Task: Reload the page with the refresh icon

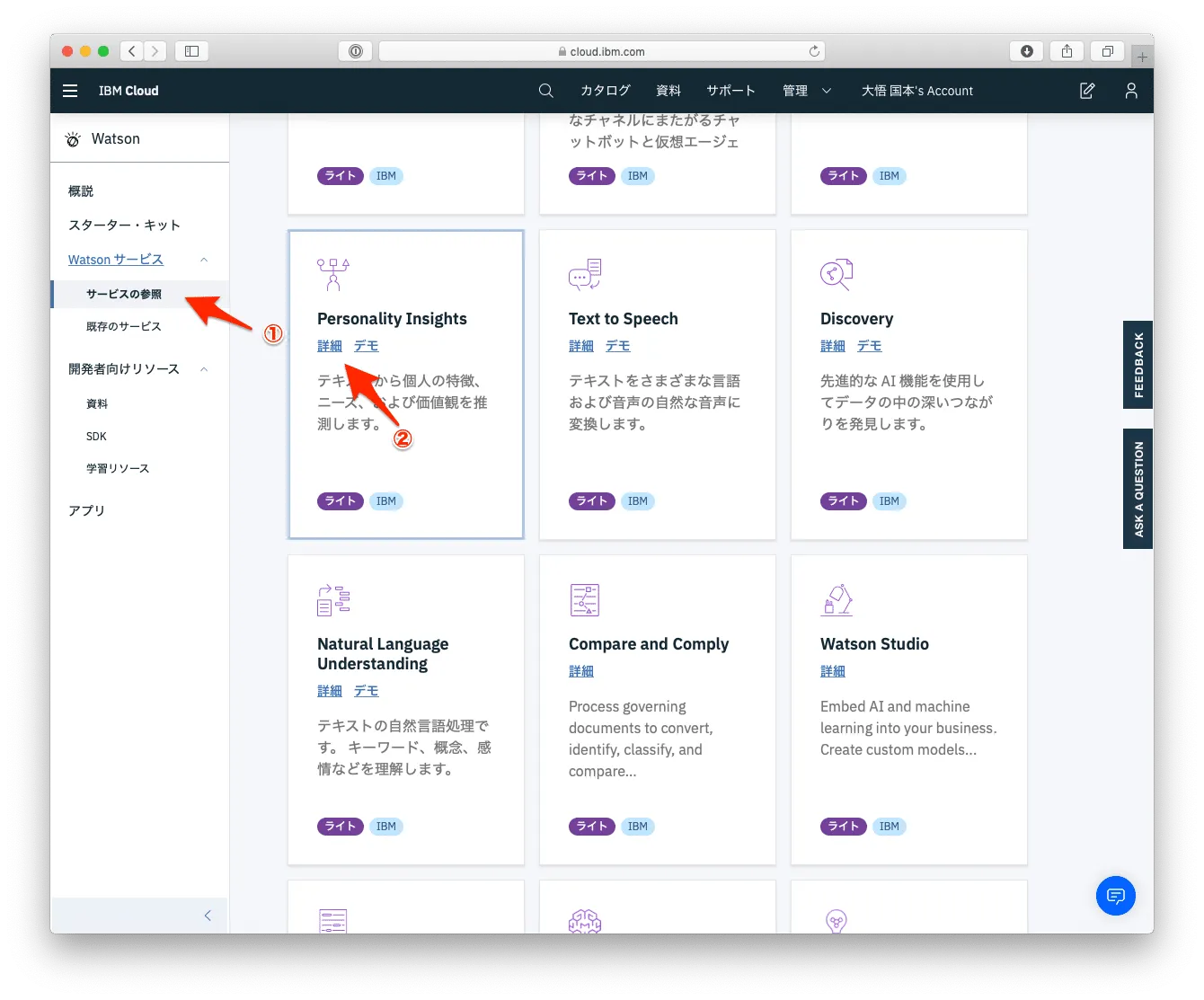Action: (814, 51)
